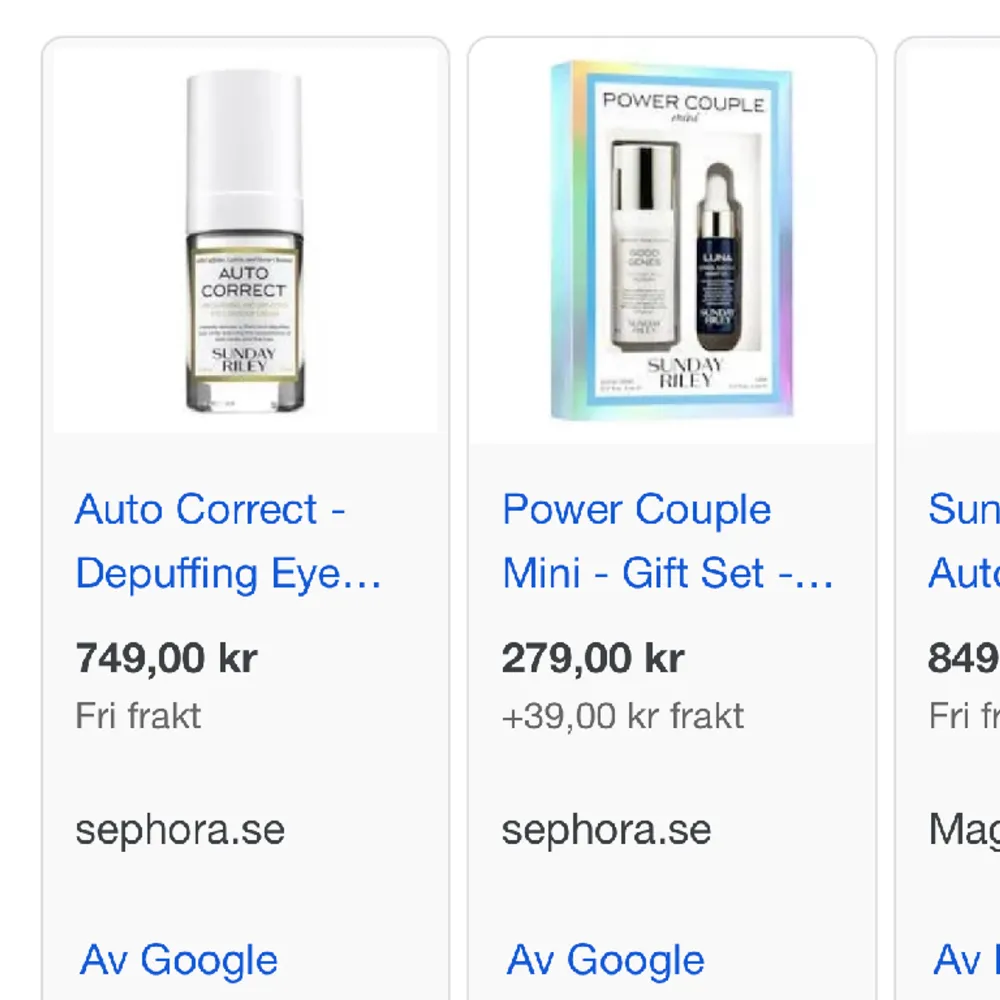Click the Auto Correct eye cream product image

[x=244, y=240]
